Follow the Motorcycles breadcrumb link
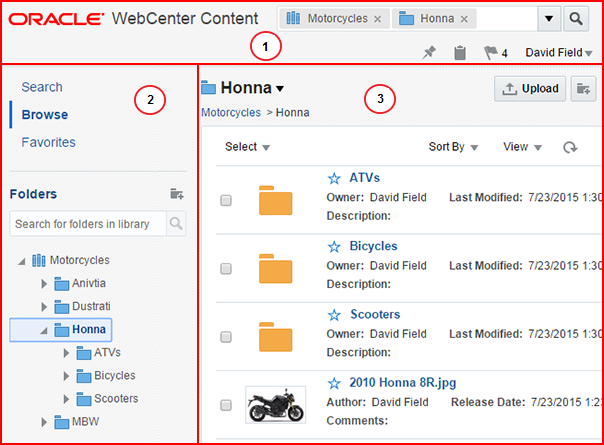 231,112
